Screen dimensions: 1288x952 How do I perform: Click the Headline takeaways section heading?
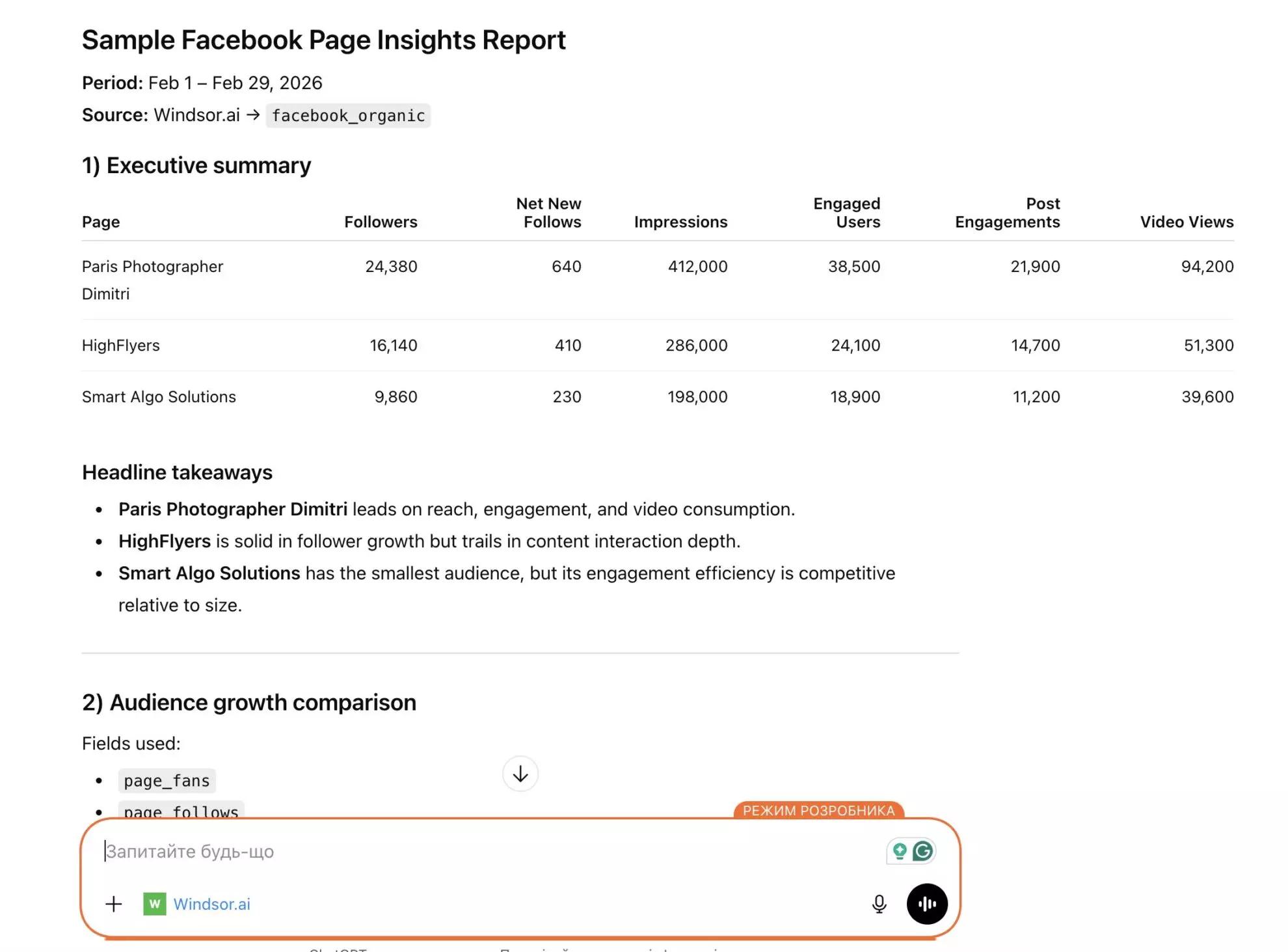click(177, 472)
